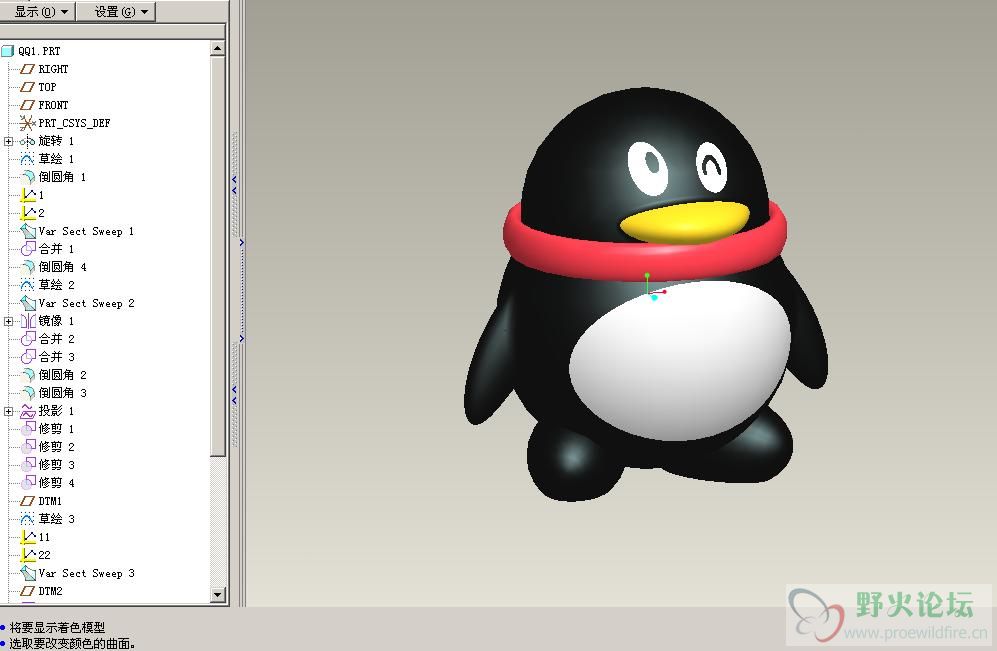The image size is (997, 651).
Task: Click the 合并 2 merge icon
Action: tap(27, 339)
